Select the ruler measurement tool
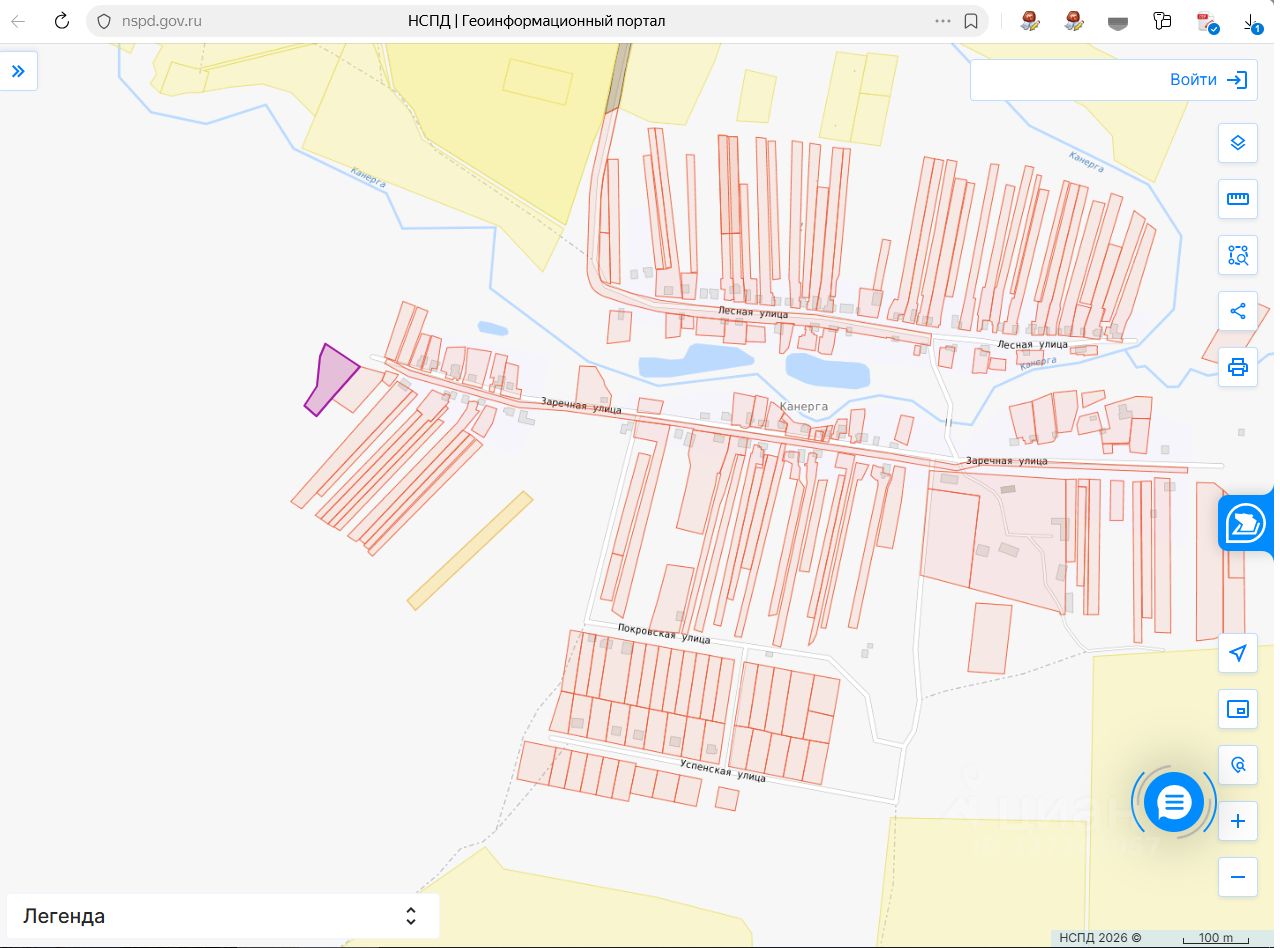The width and height of the screenshot is (1280, 948). coord(1237,199)
